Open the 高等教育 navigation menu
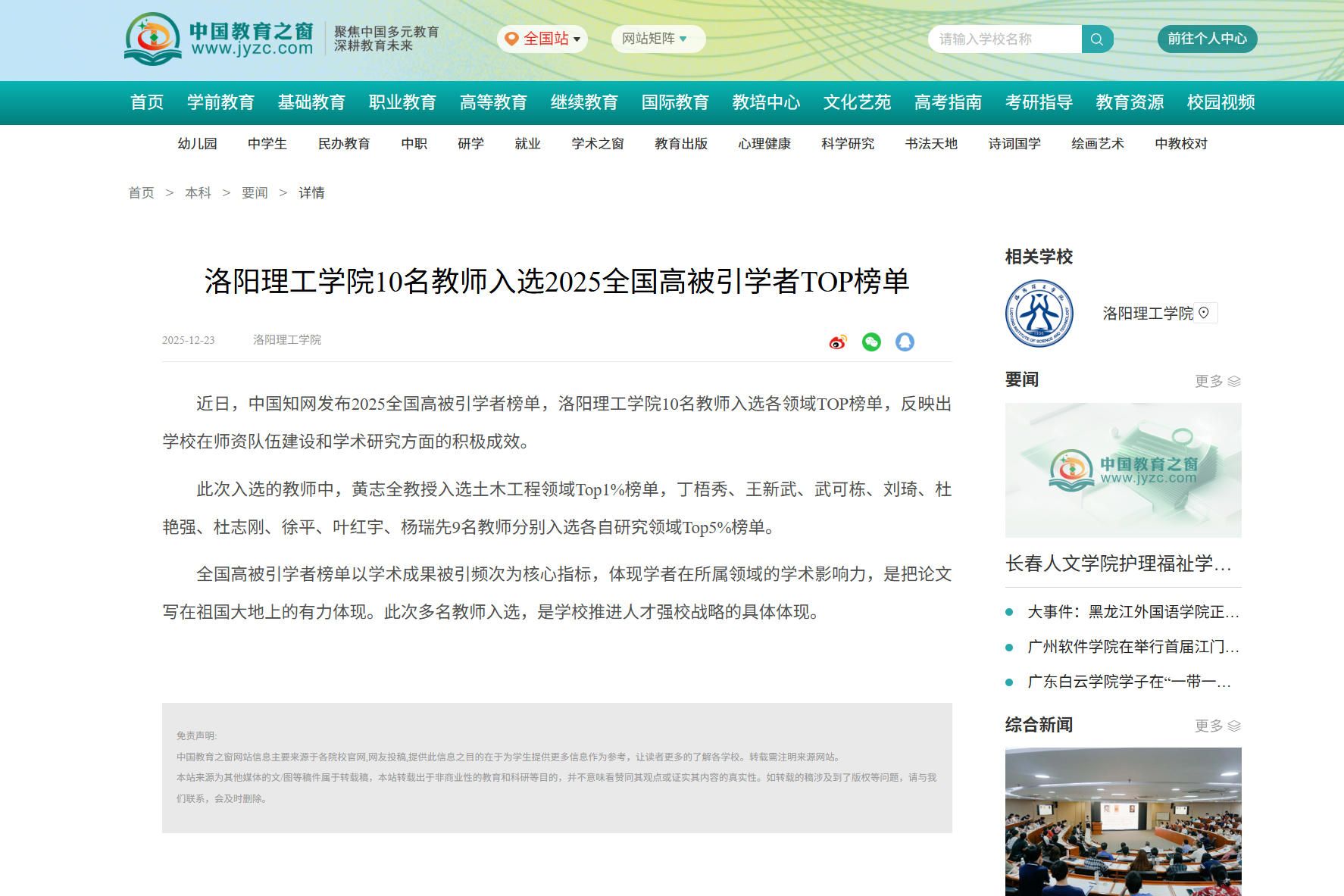This screenshot has height=896, width=1344. 493,102
